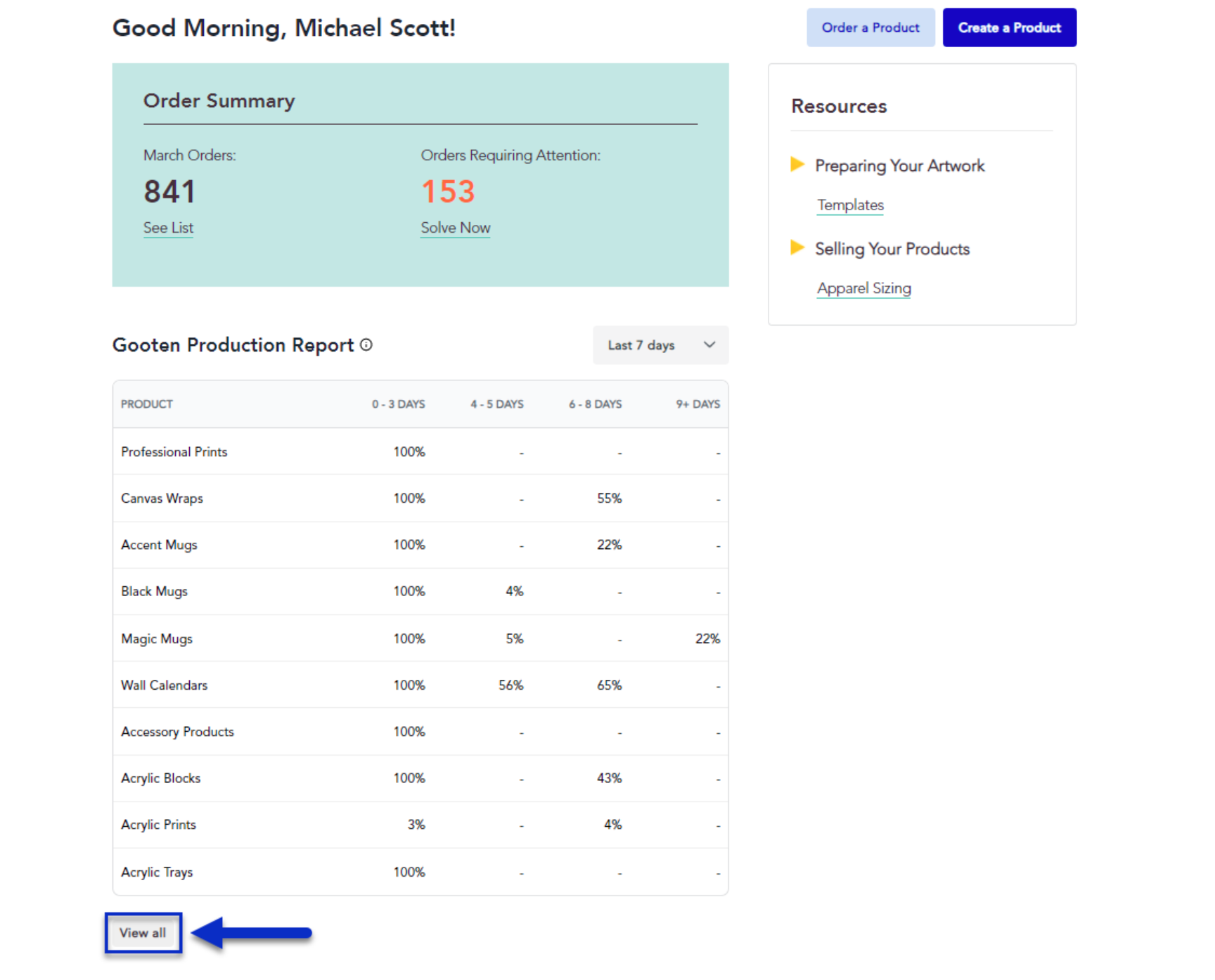This screenshot has width=1215, height=980.
Task: Click the 9+ DAYS column header
Action: point(698,404)
